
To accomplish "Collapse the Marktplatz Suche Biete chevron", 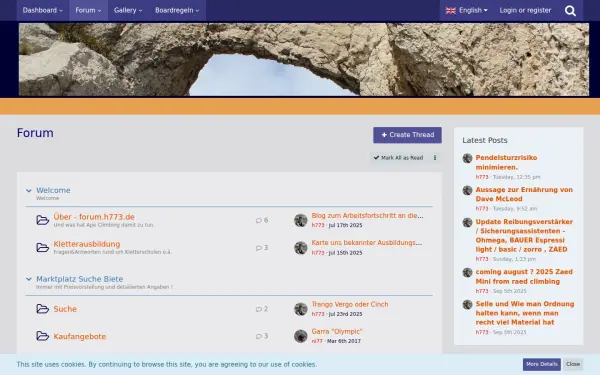I will 29,279.
